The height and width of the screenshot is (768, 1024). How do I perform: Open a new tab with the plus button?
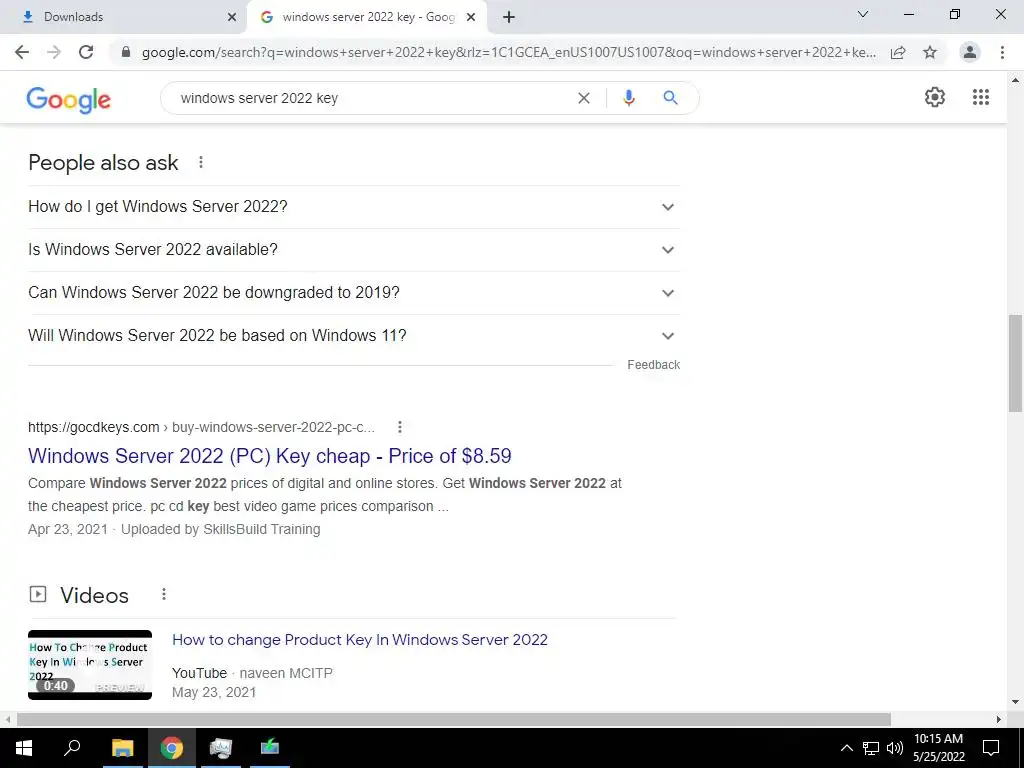coord(509,17)
